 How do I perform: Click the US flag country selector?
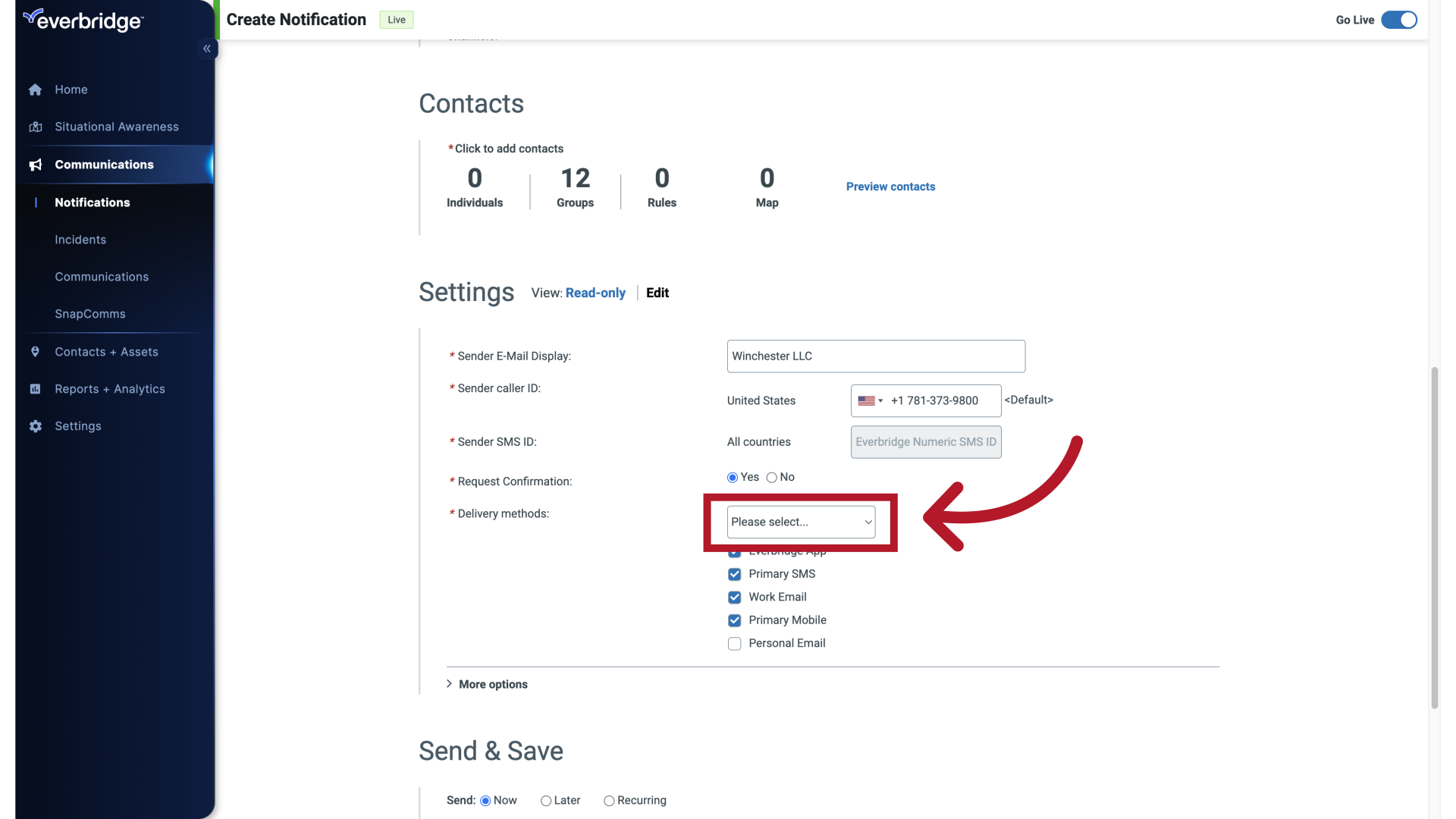(x=870, y=400)
